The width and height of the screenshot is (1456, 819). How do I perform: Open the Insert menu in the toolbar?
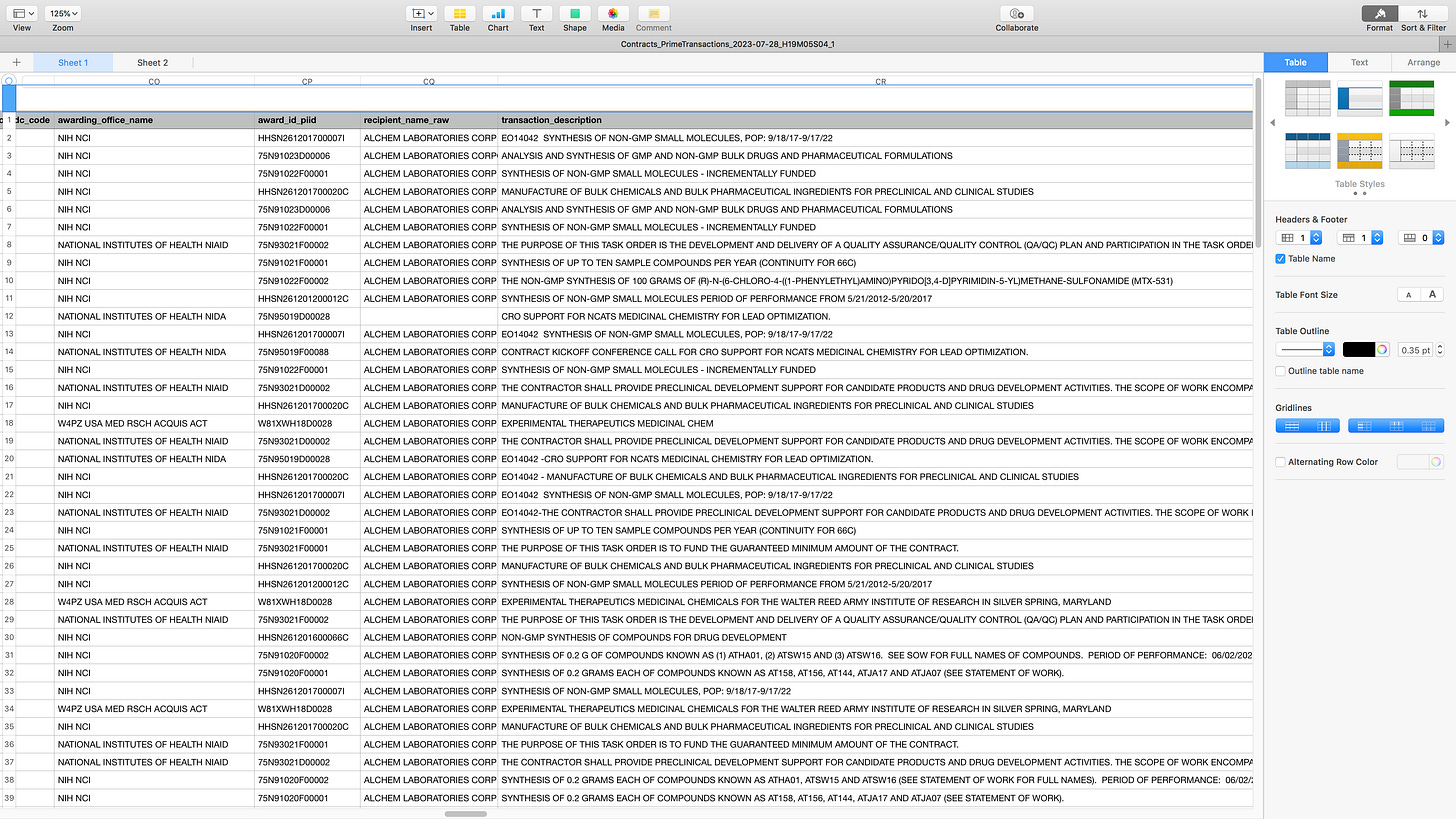(421, 14)
